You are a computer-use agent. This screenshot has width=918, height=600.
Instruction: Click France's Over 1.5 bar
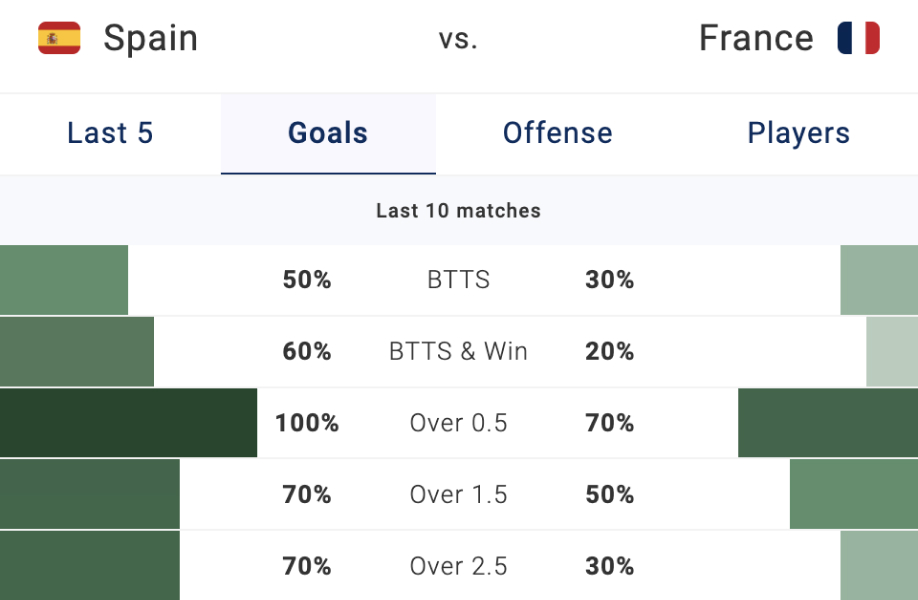854,494
